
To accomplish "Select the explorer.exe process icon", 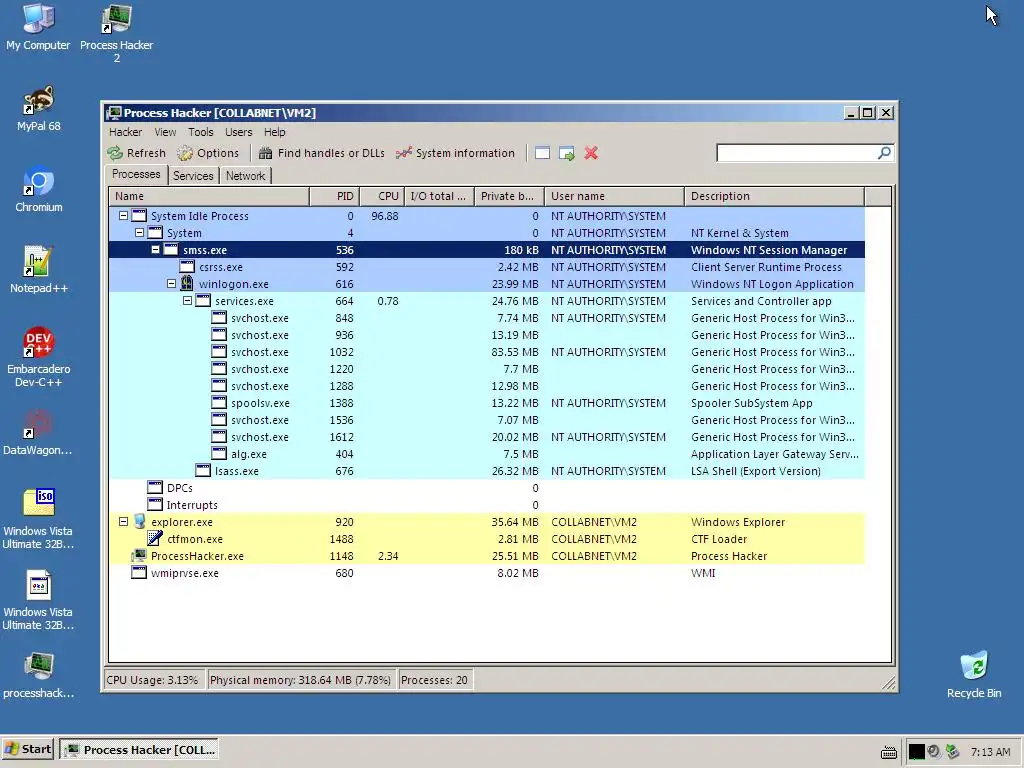I will [139, 522].
